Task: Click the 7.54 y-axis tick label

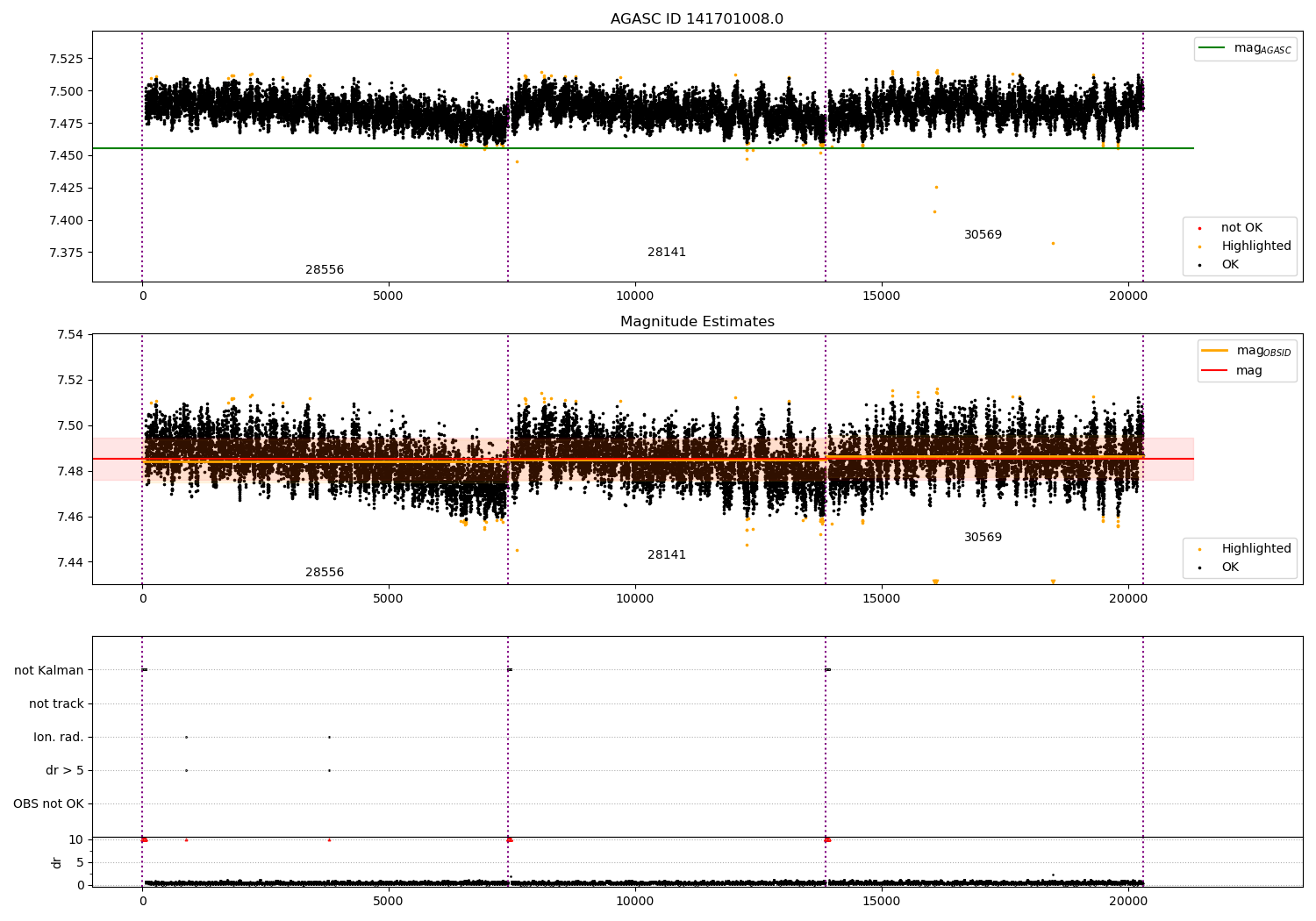Action: point(70,335)
